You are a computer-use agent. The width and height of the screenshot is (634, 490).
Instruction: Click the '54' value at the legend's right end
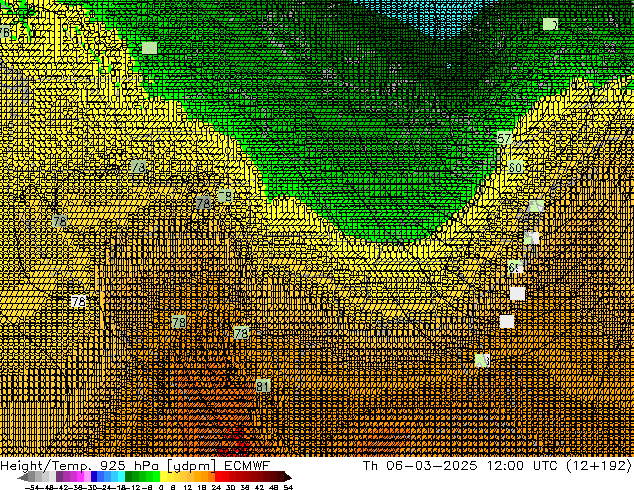coord(288,487)
